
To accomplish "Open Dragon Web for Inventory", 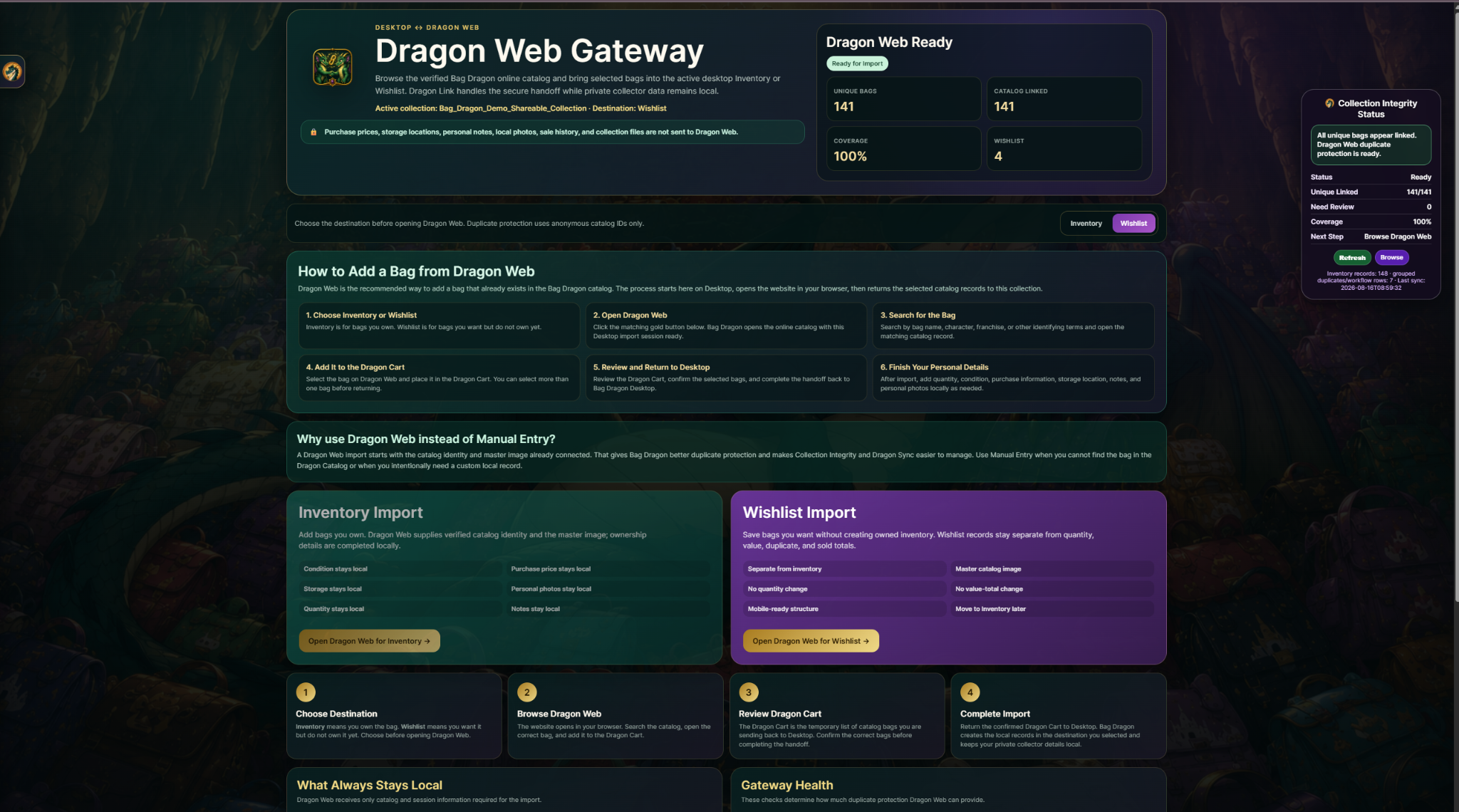I will (369, 641).
